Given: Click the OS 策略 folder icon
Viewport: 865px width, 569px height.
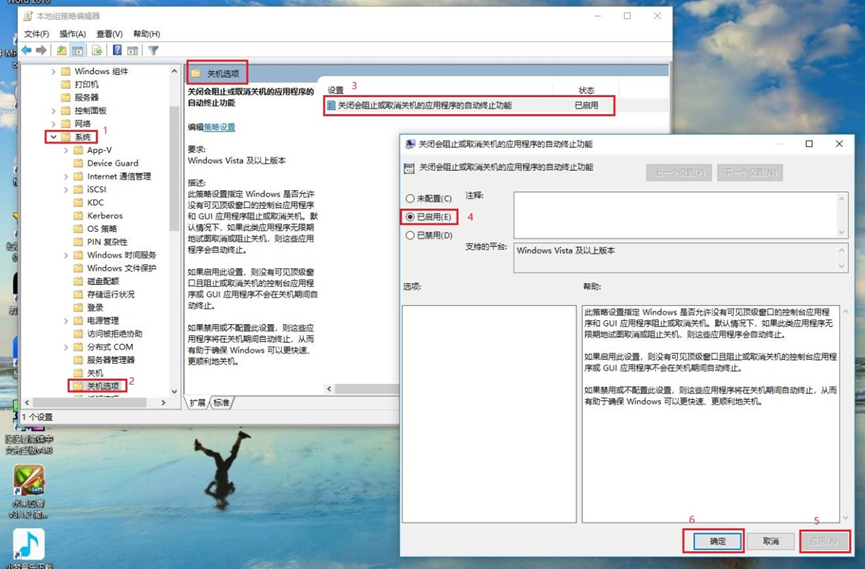Looking at the screenshot, I should 78,228.
